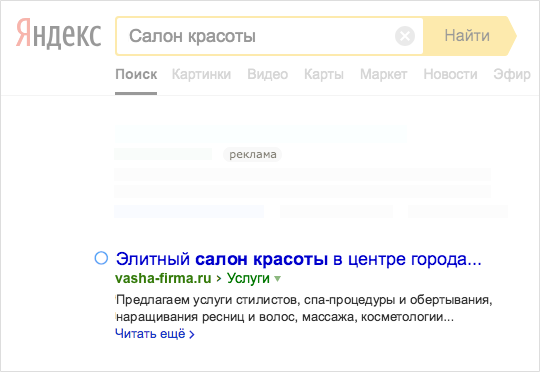Open the Элитный салон красоты result title
The width and height of the screenshot is (540, 372).
[x=299, y=259]
